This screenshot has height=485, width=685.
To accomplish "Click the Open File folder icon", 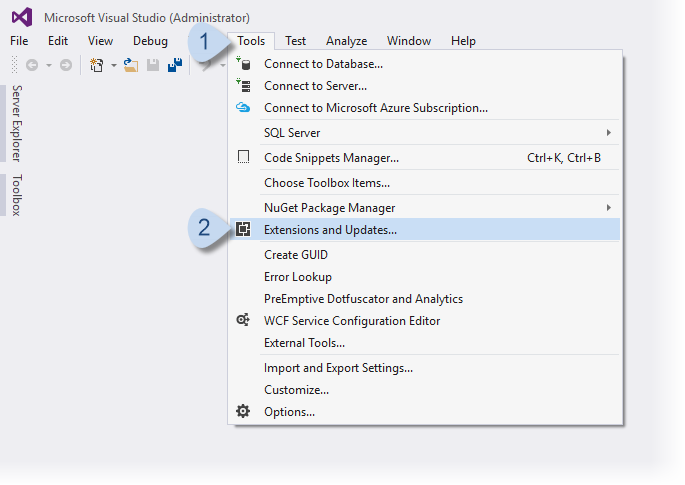I will click(x=130, y=65).
